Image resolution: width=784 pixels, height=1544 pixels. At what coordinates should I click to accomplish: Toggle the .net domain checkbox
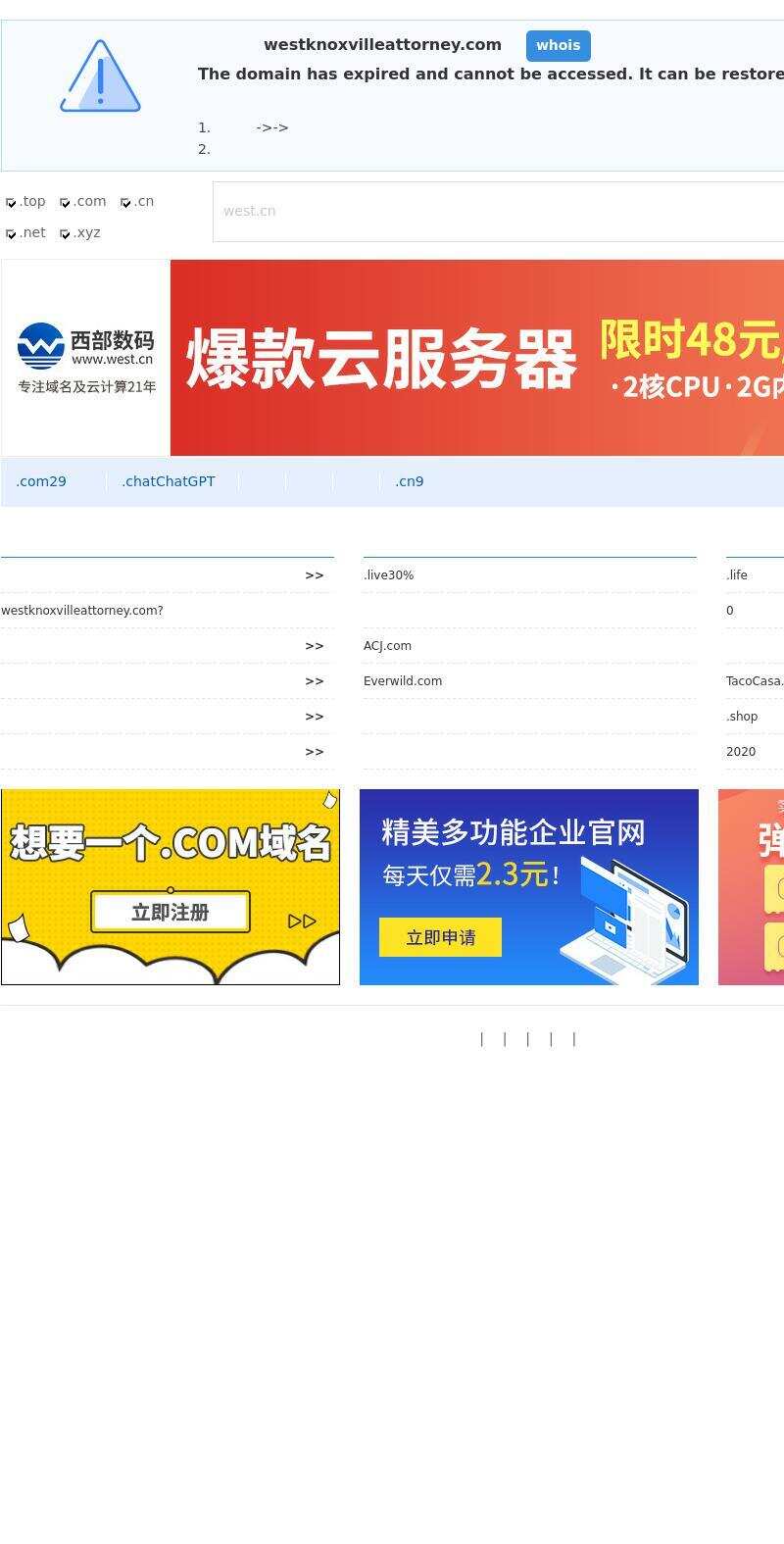tap(11, 234)
